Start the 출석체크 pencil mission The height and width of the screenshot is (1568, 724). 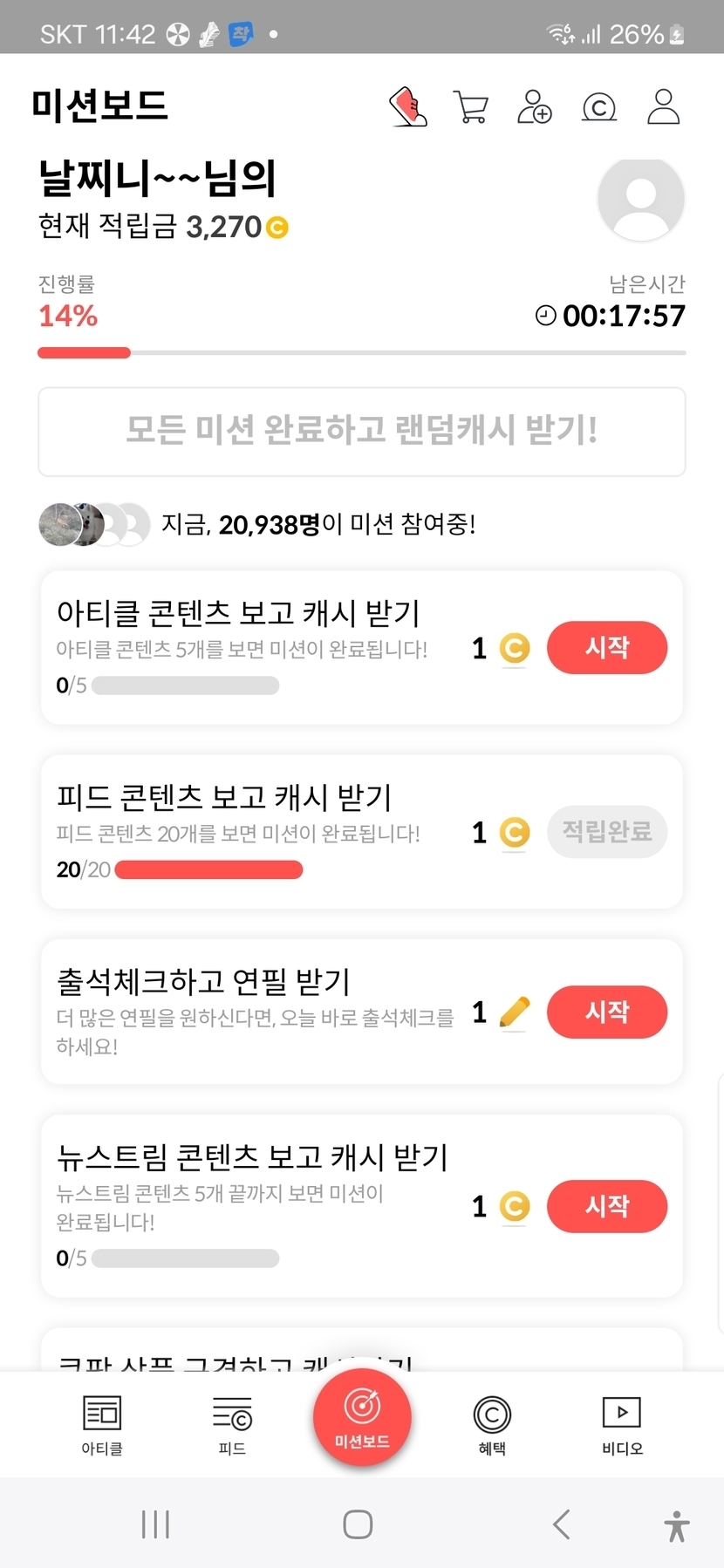pos(607,1012)
